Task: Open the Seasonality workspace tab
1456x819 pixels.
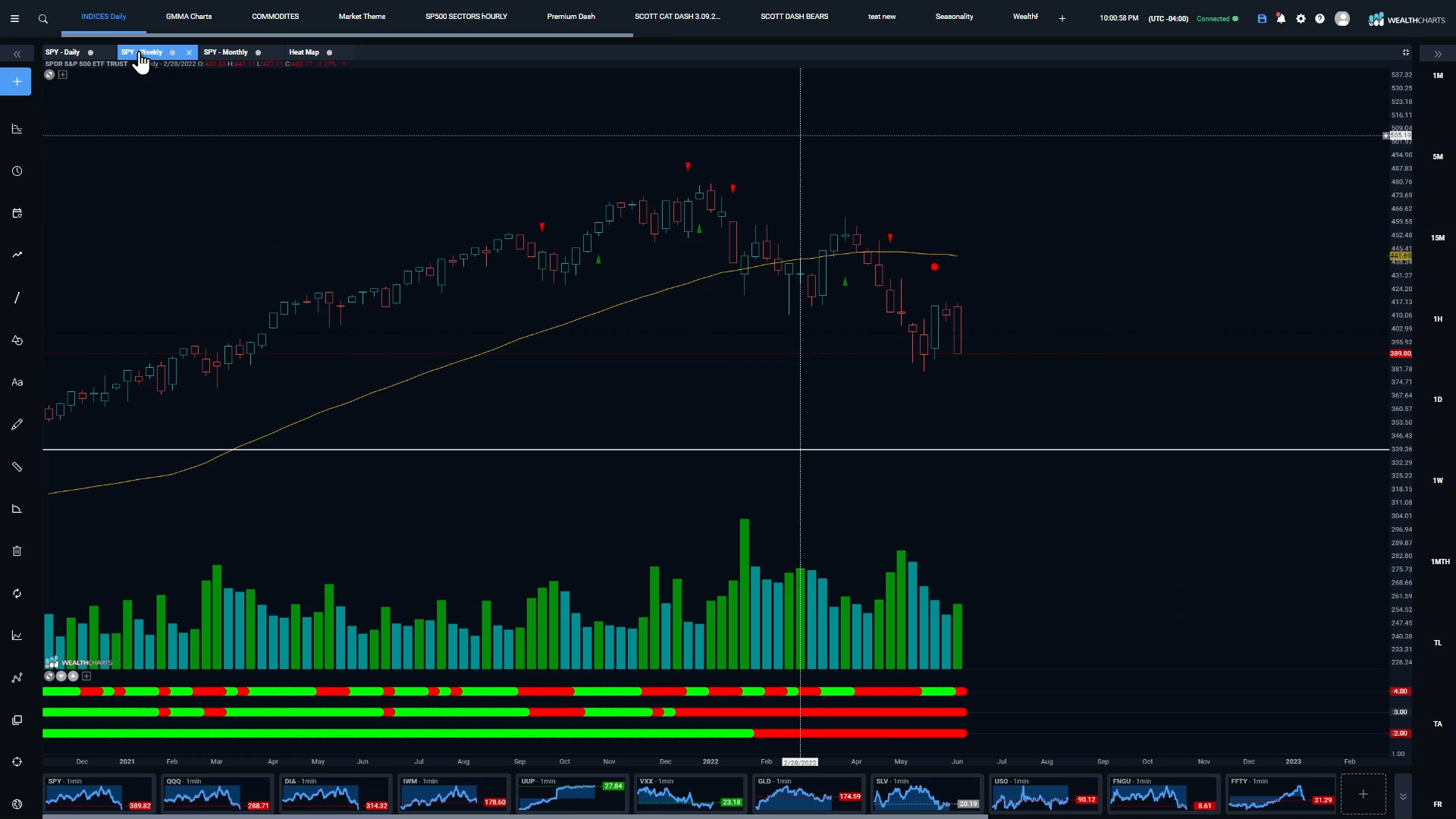Action: tap(954, 16)
